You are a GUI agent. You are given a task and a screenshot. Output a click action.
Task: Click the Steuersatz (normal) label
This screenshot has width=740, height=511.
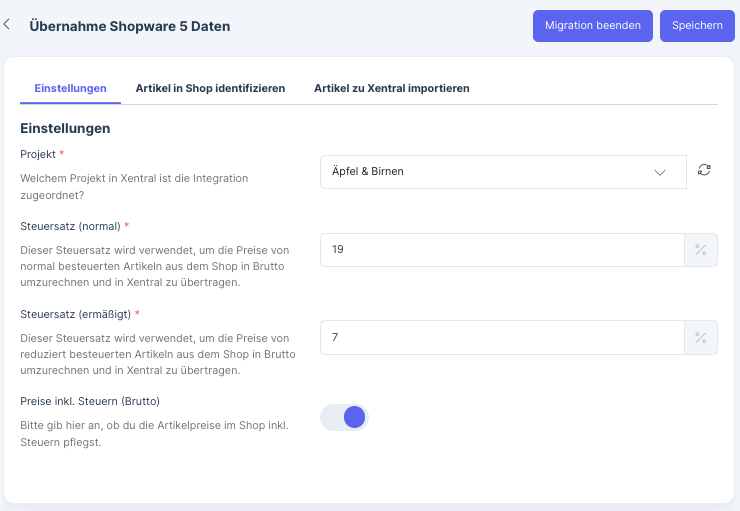click(68, 227)
